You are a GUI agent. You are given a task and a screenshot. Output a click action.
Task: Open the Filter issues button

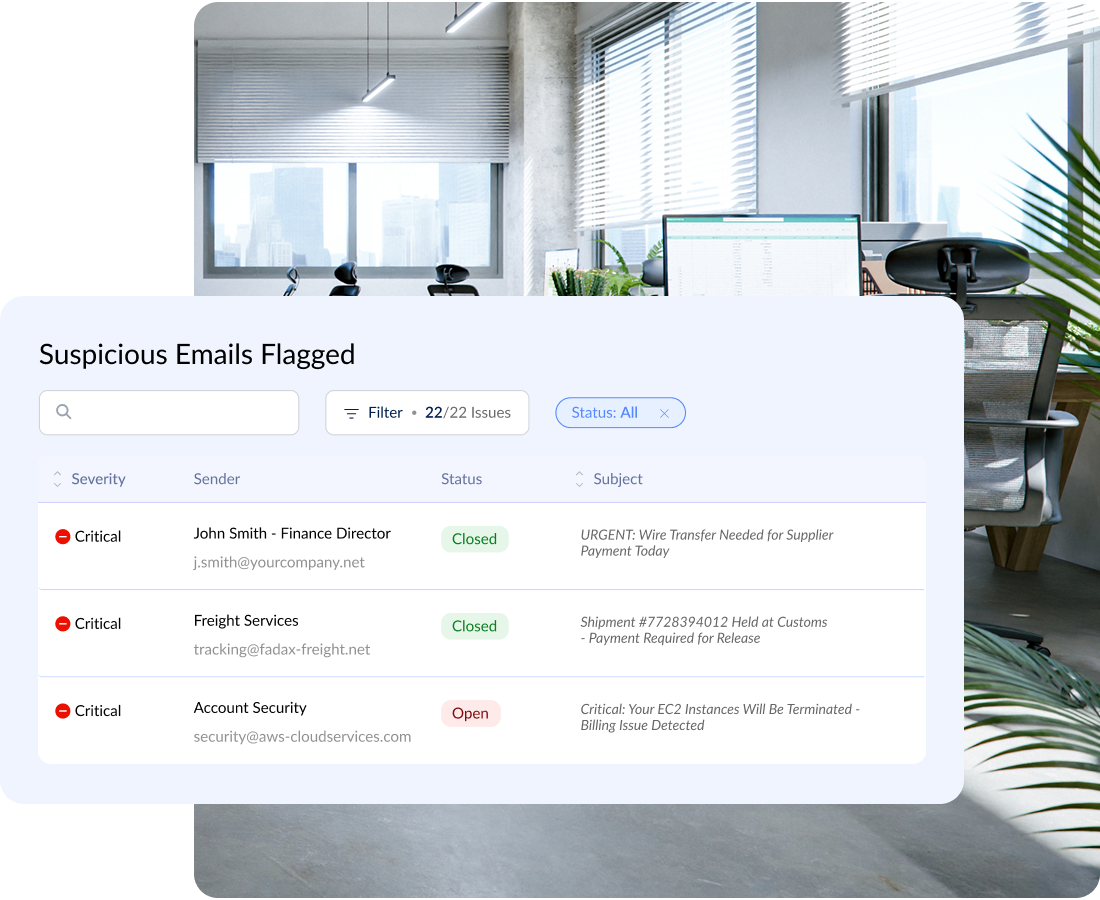427,413
